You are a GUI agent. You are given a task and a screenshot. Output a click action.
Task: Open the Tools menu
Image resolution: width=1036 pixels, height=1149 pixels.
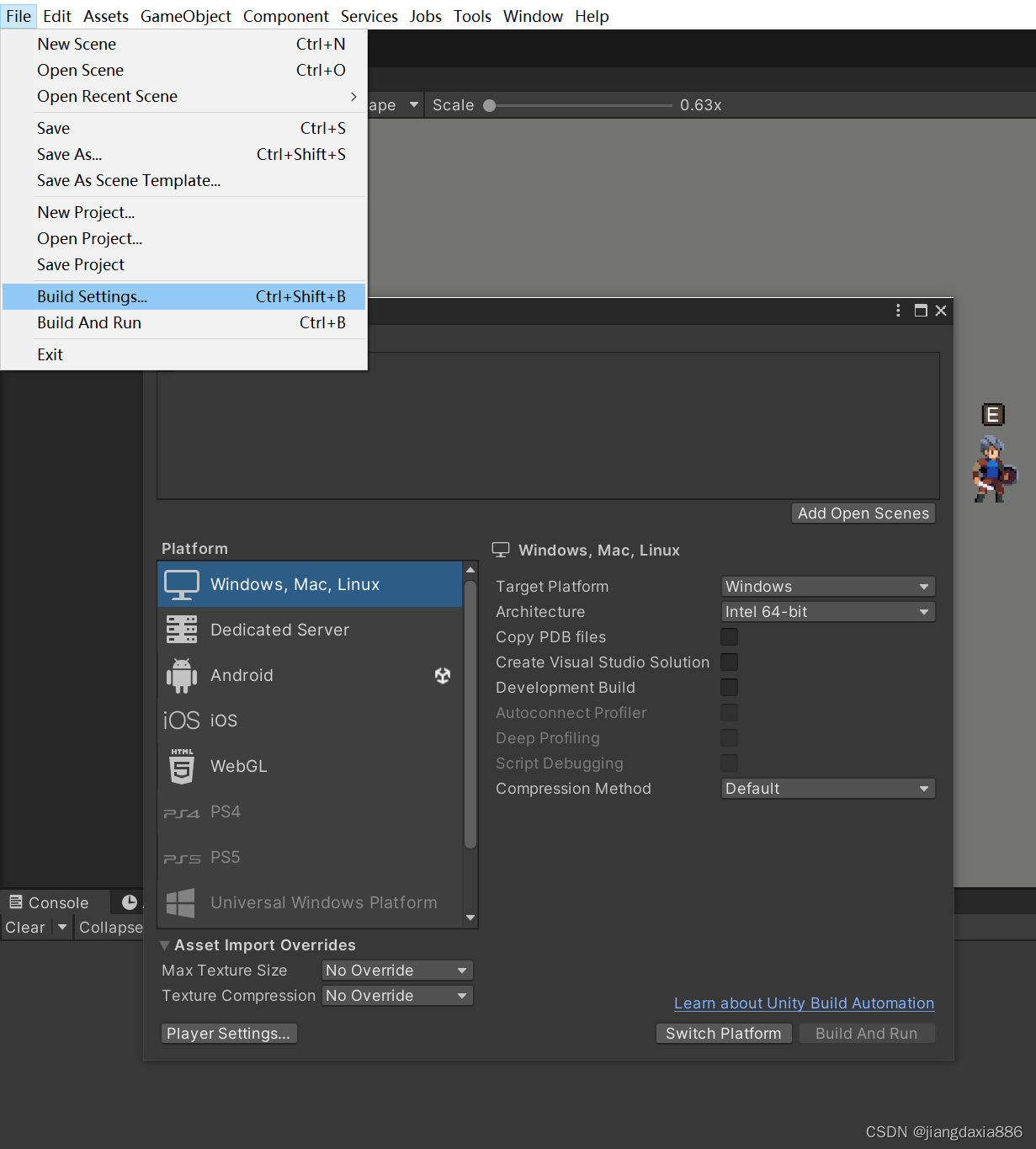(472, 16)
